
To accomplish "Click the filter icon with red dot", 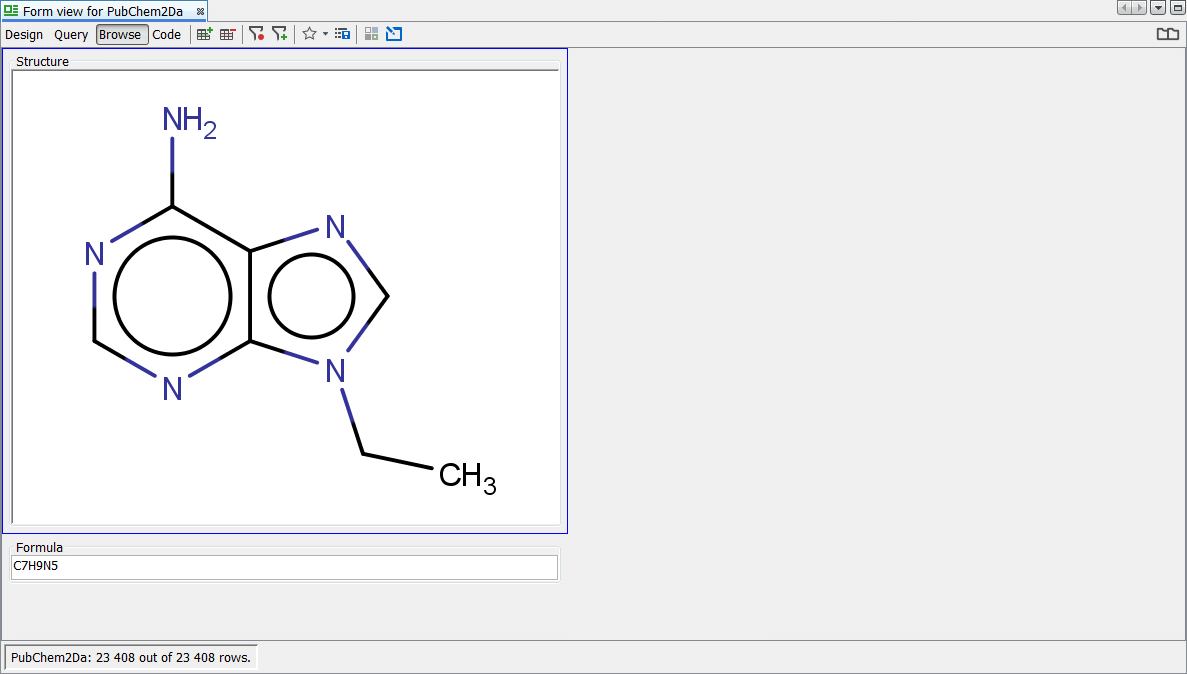I will coord(256,34).
